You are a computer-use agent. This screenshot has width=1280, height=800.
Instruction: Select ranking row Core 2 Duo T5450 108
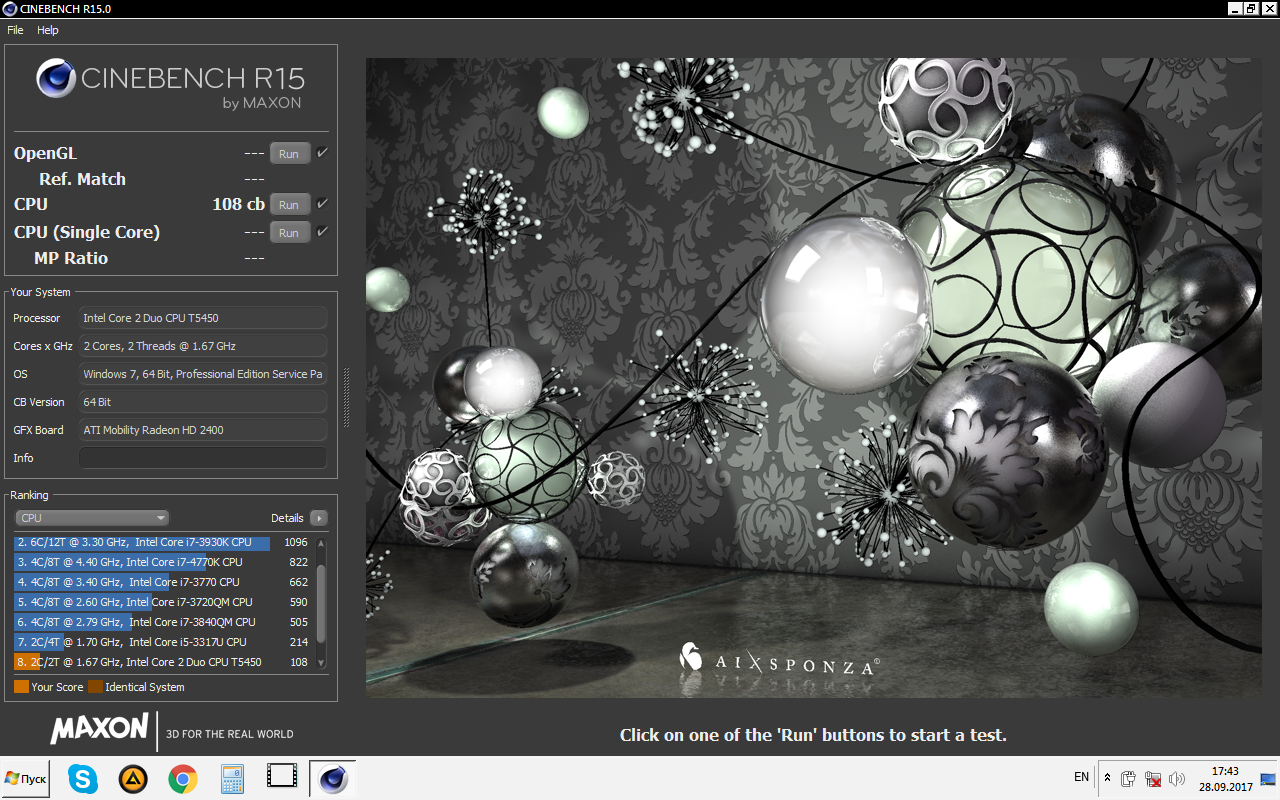pyautogui.click(x=163, y=662)
